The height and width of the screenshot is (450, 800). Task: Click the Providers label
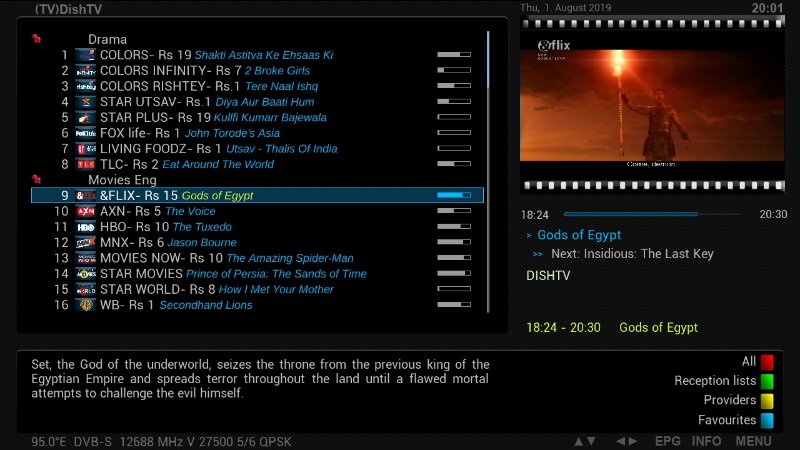730,400
